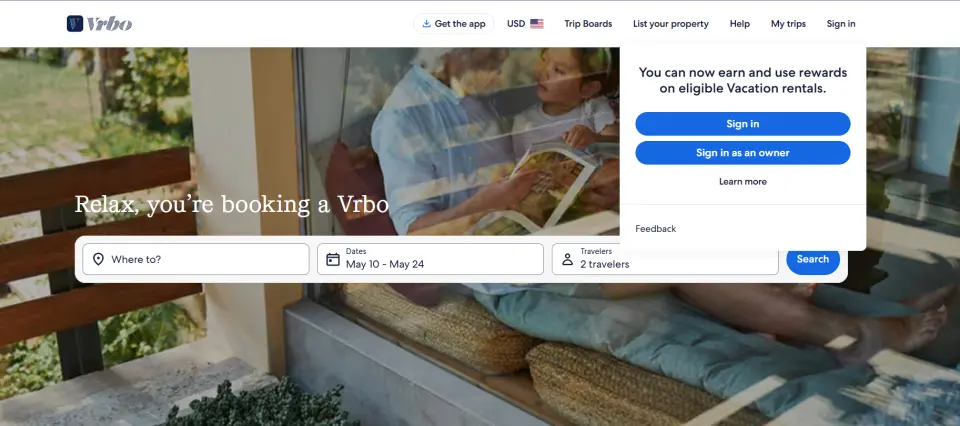Expand the 2 travelers selector

pyautogui.click(x=666, y=259)
